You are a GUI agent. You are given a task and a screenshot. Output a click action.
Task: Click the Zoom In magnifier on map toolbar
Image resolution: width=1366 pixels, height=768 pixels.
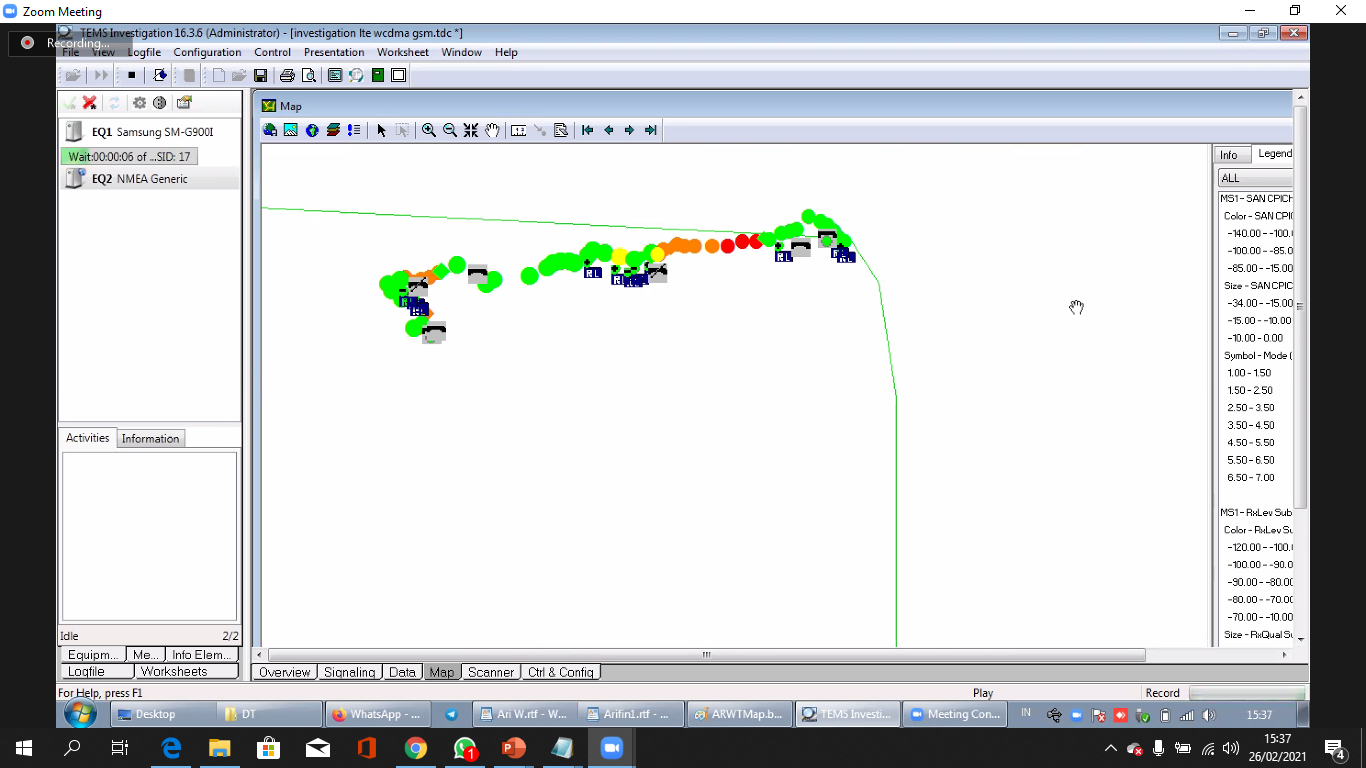429,130
